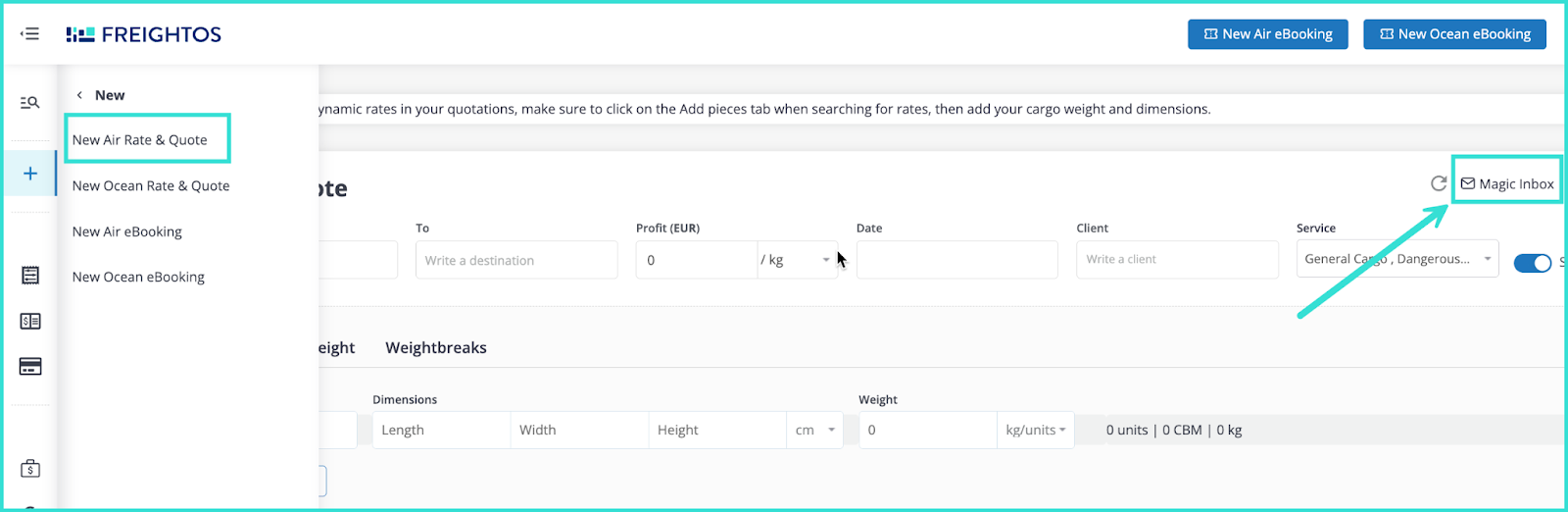
Task: Toggle the blue switch next to Service
Action: pos(1532,263)
